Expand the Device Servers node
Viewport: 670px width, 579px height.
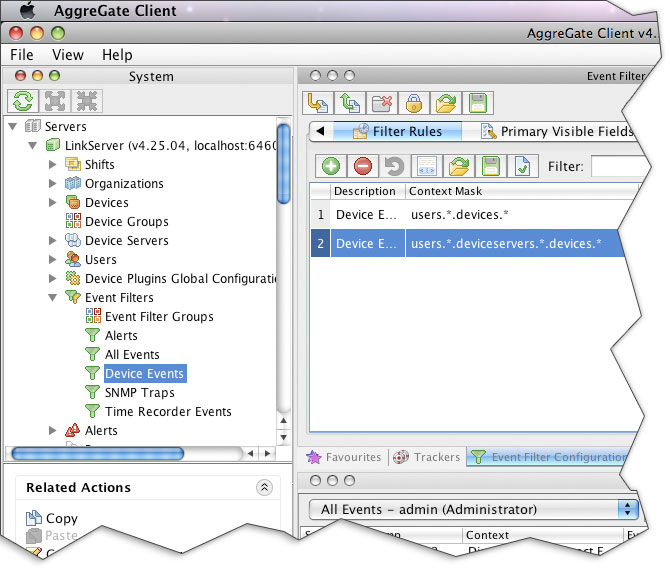click(x=52, y=241)
